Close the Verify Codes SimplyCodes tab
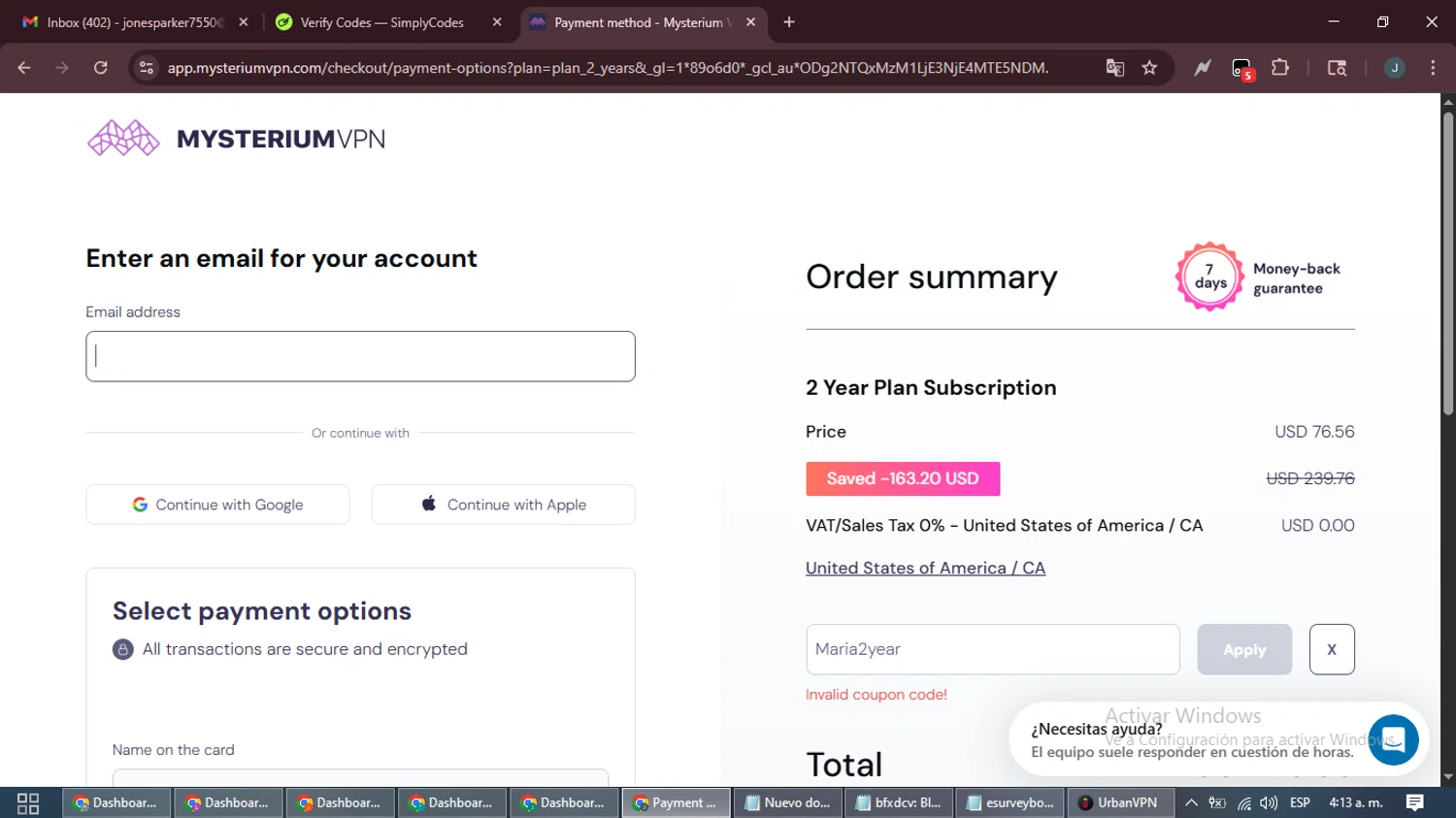 (x=497, y=22)
